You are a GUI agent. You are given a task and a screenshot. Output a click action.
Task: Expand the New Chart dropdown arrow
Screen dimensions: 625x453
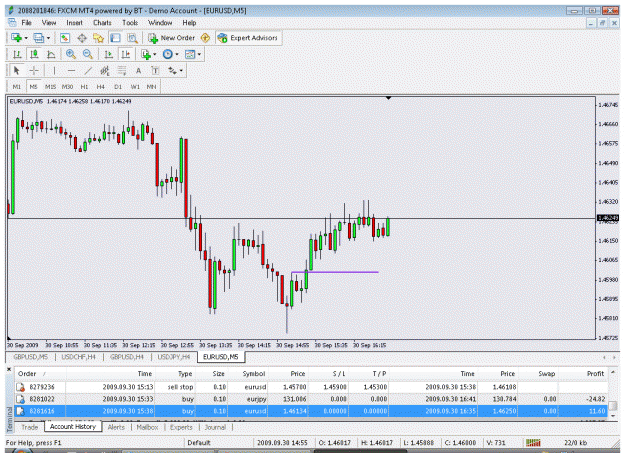coord(26,38)
